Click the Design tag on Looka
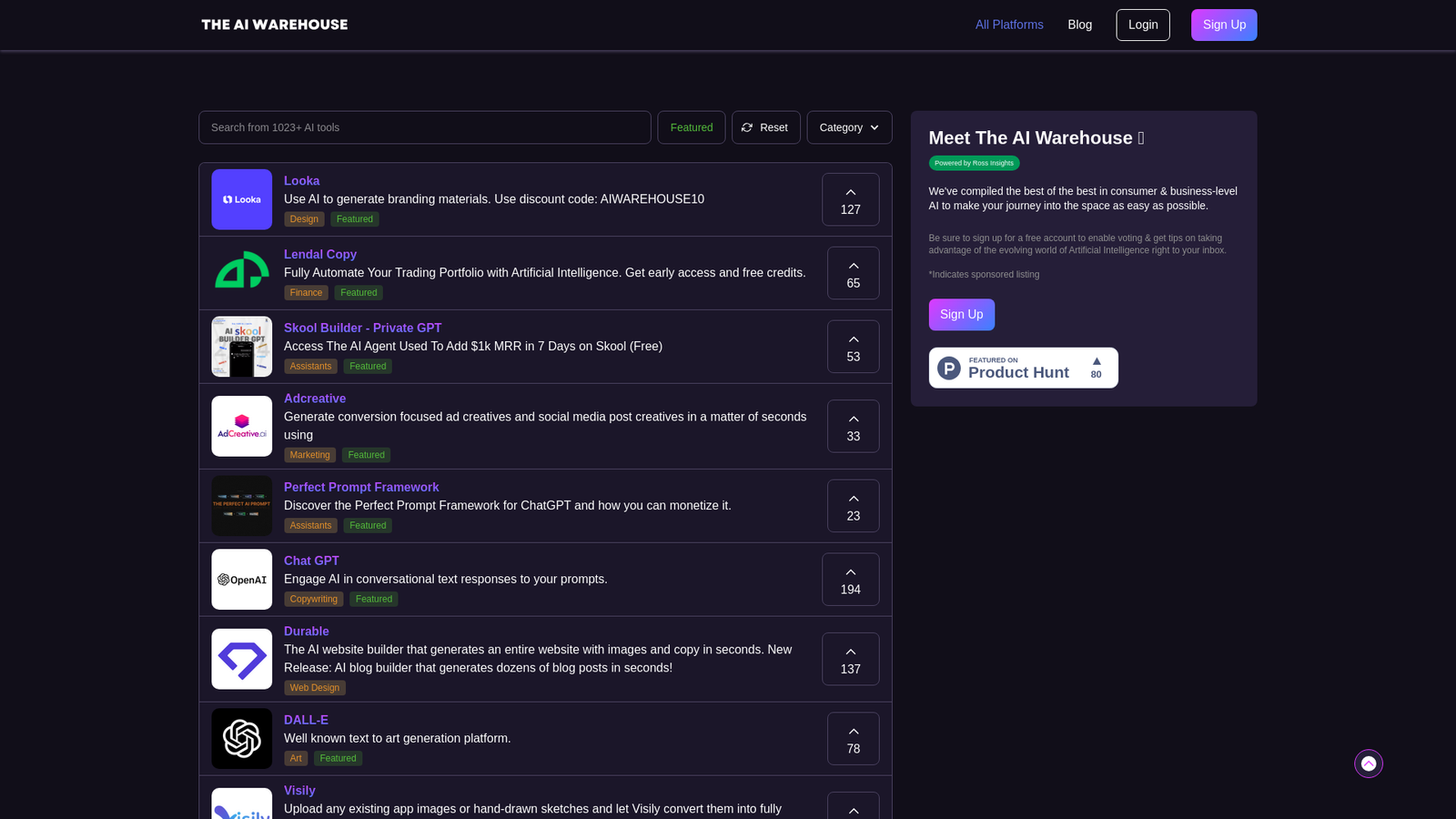The height and width of the screenshot is (819, 1456). coord(304,219)
